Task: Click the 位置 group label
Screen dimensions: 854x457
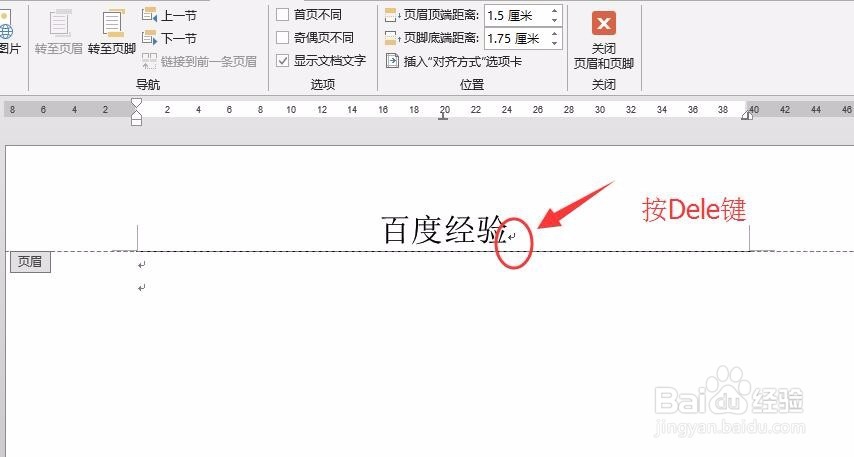Action: click(472, 84)
